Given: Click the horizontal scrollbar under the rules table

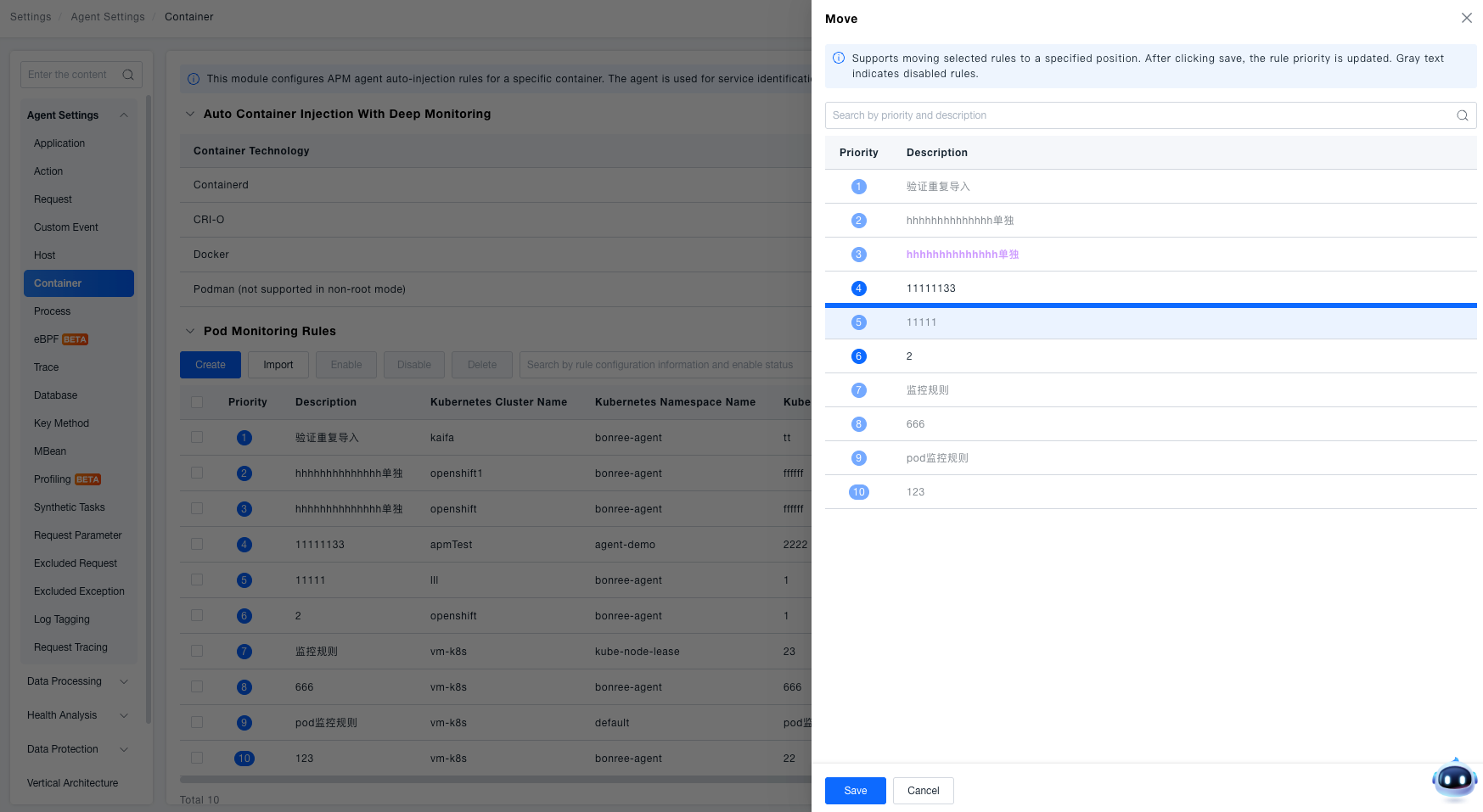Looking at the screenshot, I should [x=496, y=779].
